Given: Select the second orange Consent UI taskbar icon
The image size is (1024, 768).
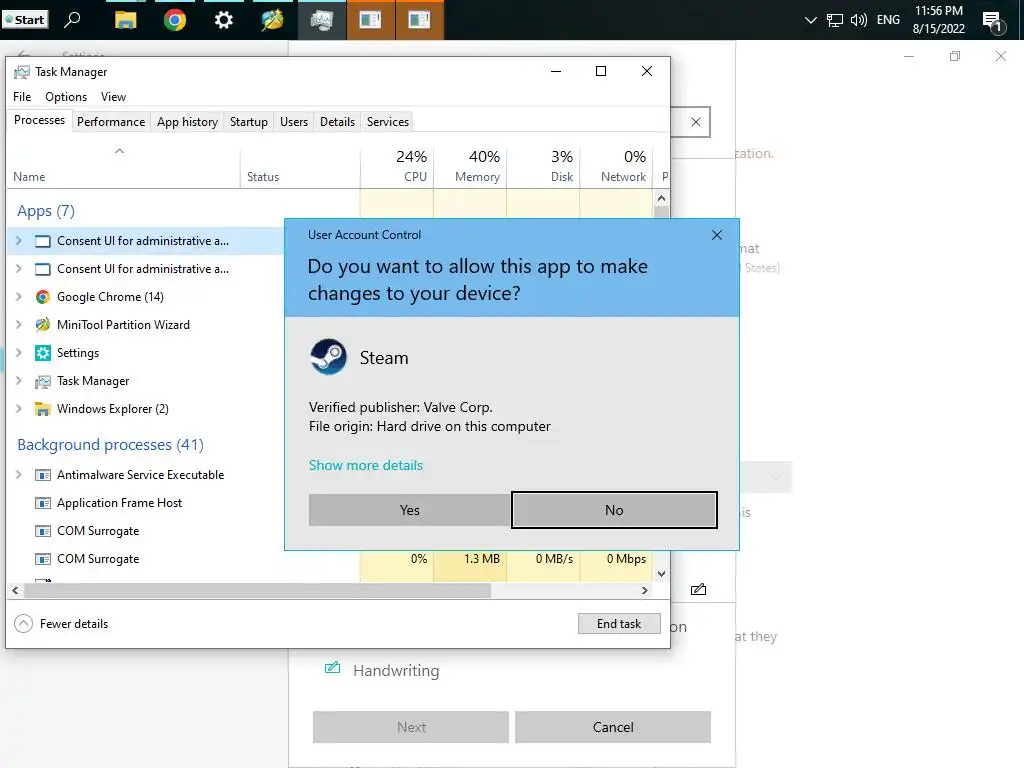Looking at the screenshot, I should click(x=419, y=20).
